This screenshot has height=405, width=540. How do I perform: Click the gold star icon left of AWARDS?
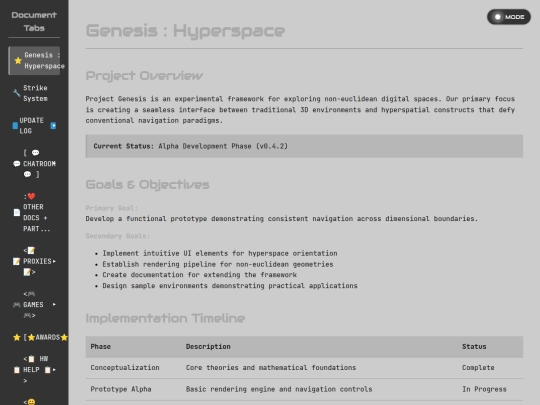16,338
